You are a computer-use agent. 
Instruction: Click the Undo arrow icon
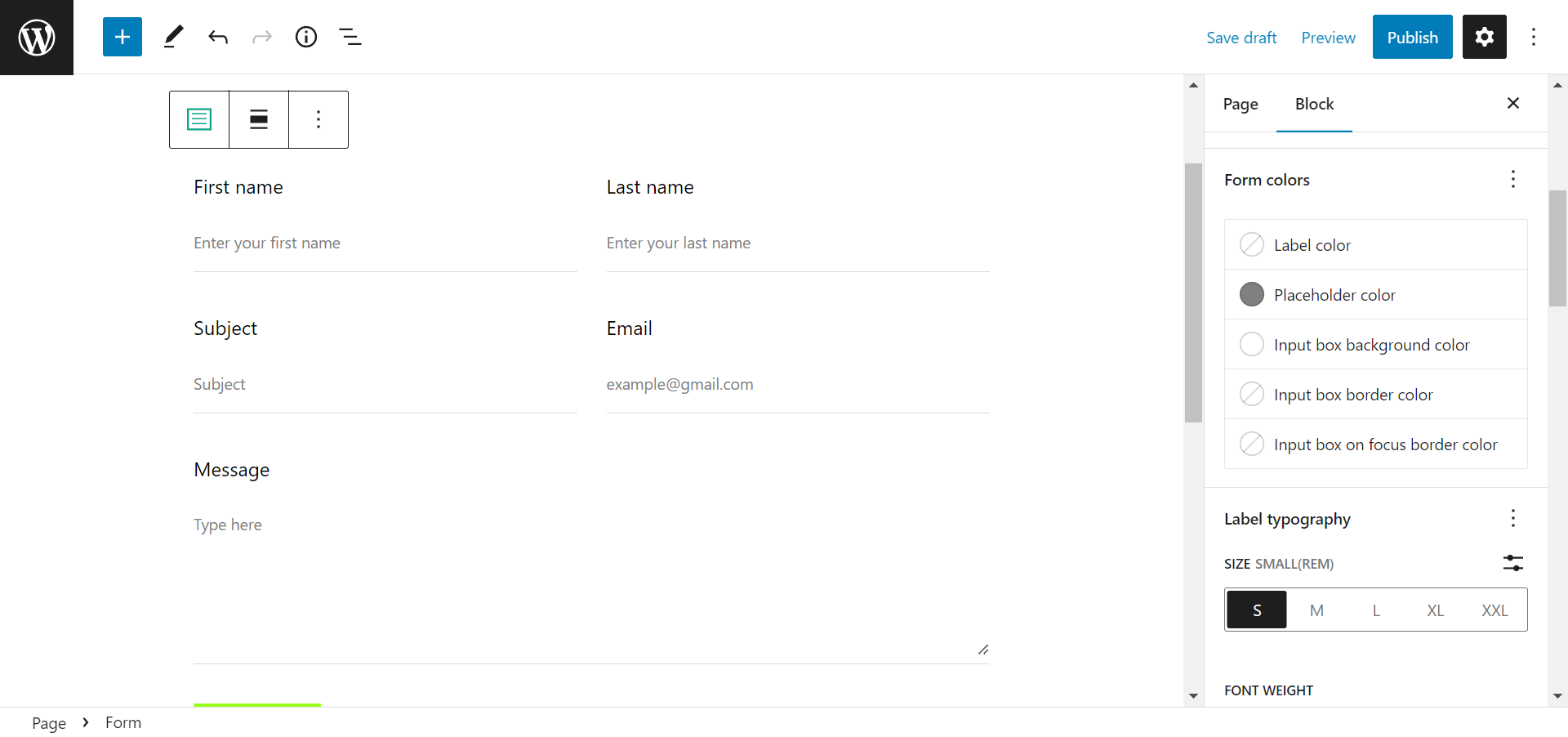tap(217, 37)
